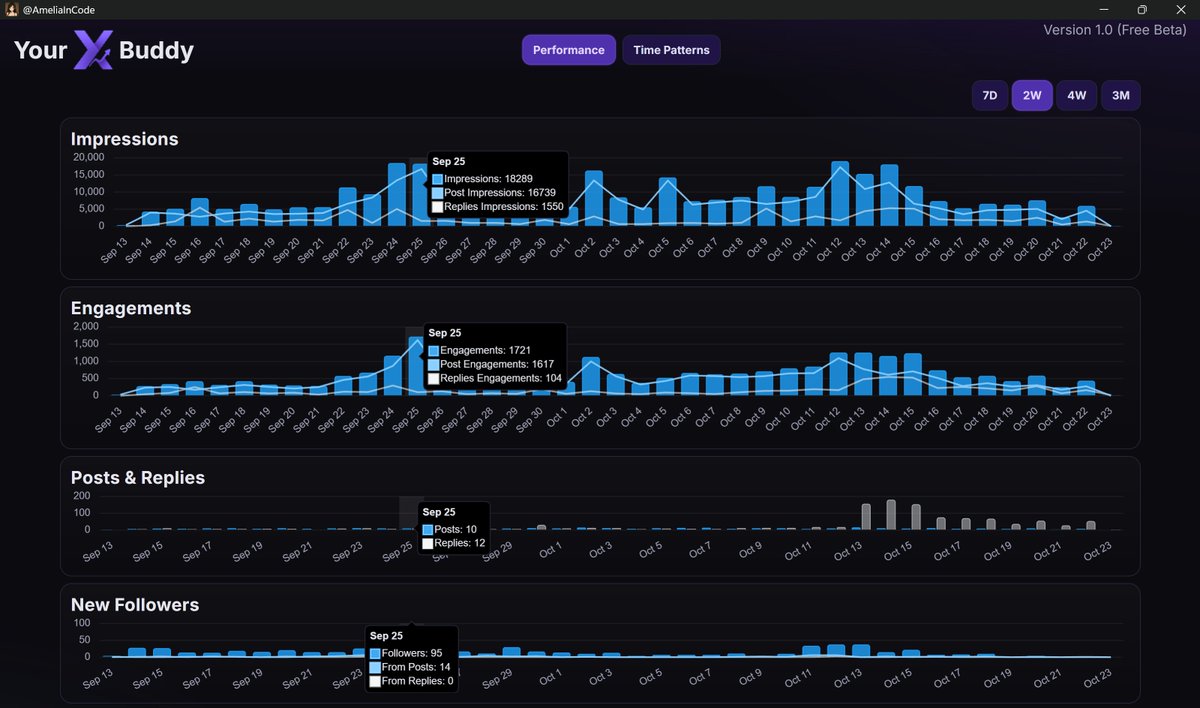Viewport: 1200px width, 708px height.
Task: Click 'Followers: 95' tooltip text
Action: (413, 653)
